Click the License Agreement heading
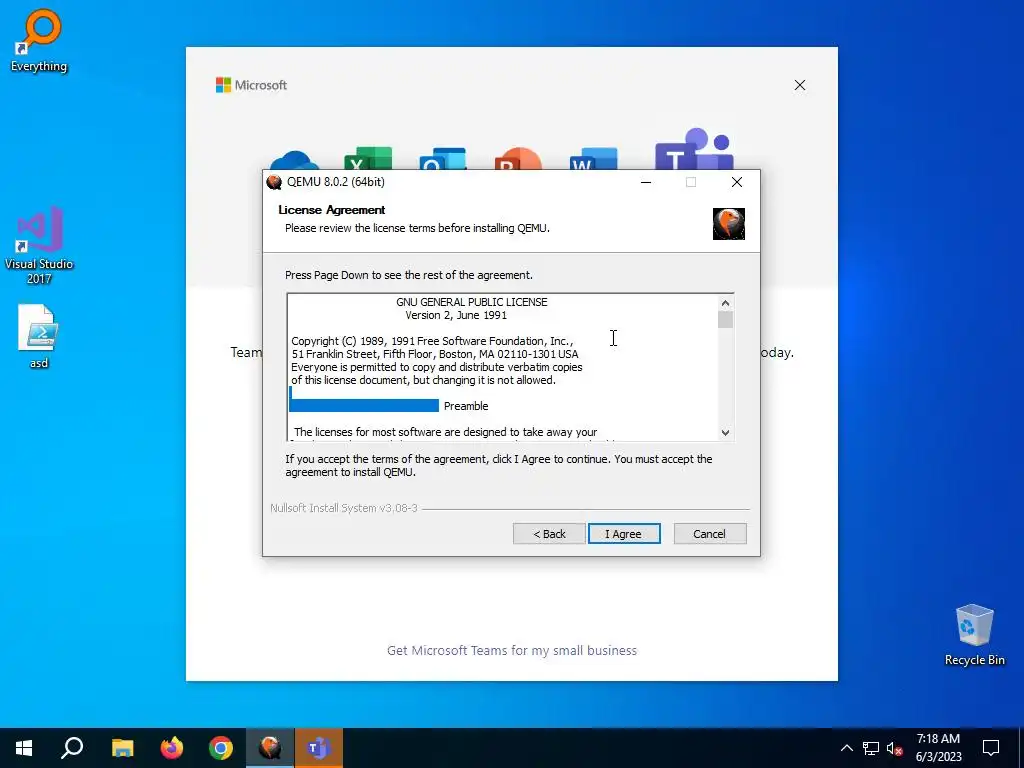The width and height of the screenshot is (1024, 768). point(332,210)
